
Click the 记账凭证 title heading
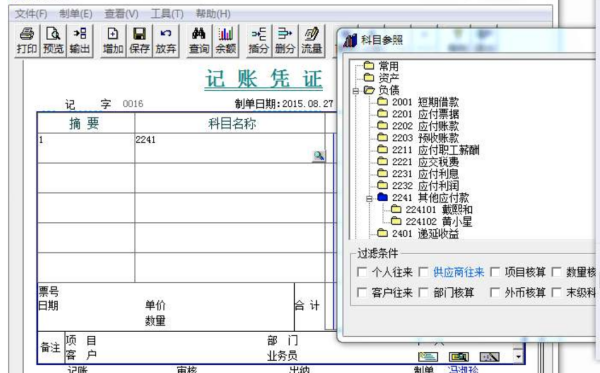pyautogui.click(x=264, y=79)
